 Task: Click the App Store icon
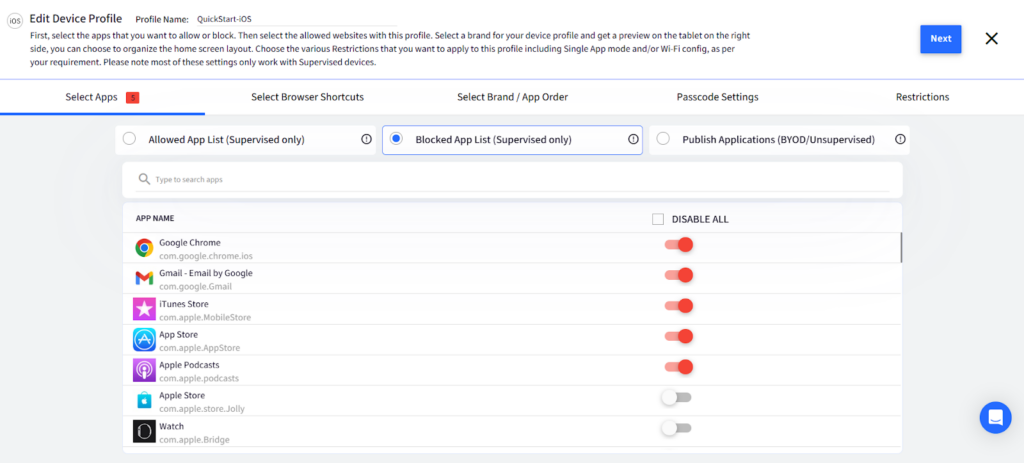coord(144,340)
